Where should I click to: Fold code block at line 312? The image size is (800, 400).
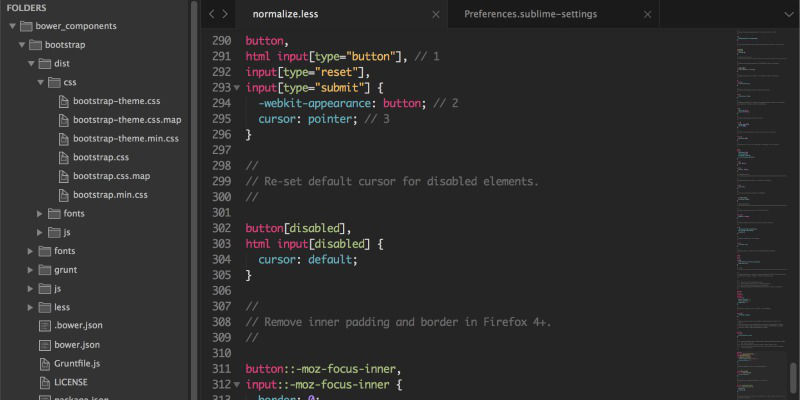click(237, 385)
